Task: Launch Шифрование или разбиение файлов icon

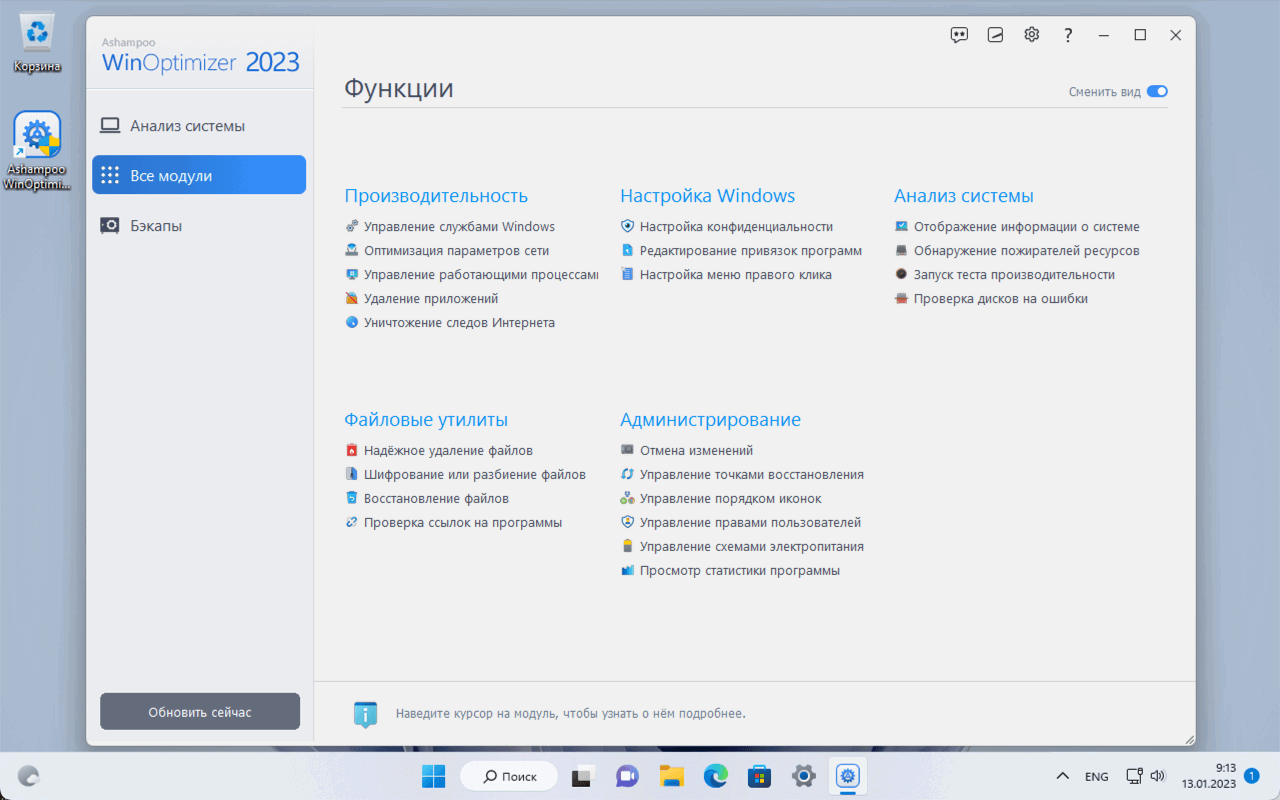Action: tap(352, 475)
